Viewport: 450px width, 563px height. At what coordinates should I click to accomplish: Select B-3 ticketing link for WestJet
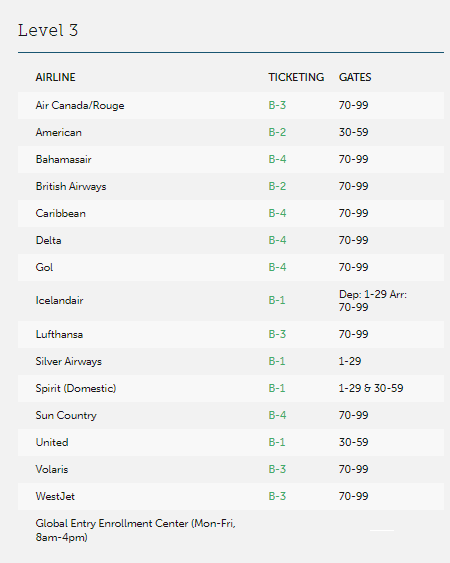(x=277, y=496)
